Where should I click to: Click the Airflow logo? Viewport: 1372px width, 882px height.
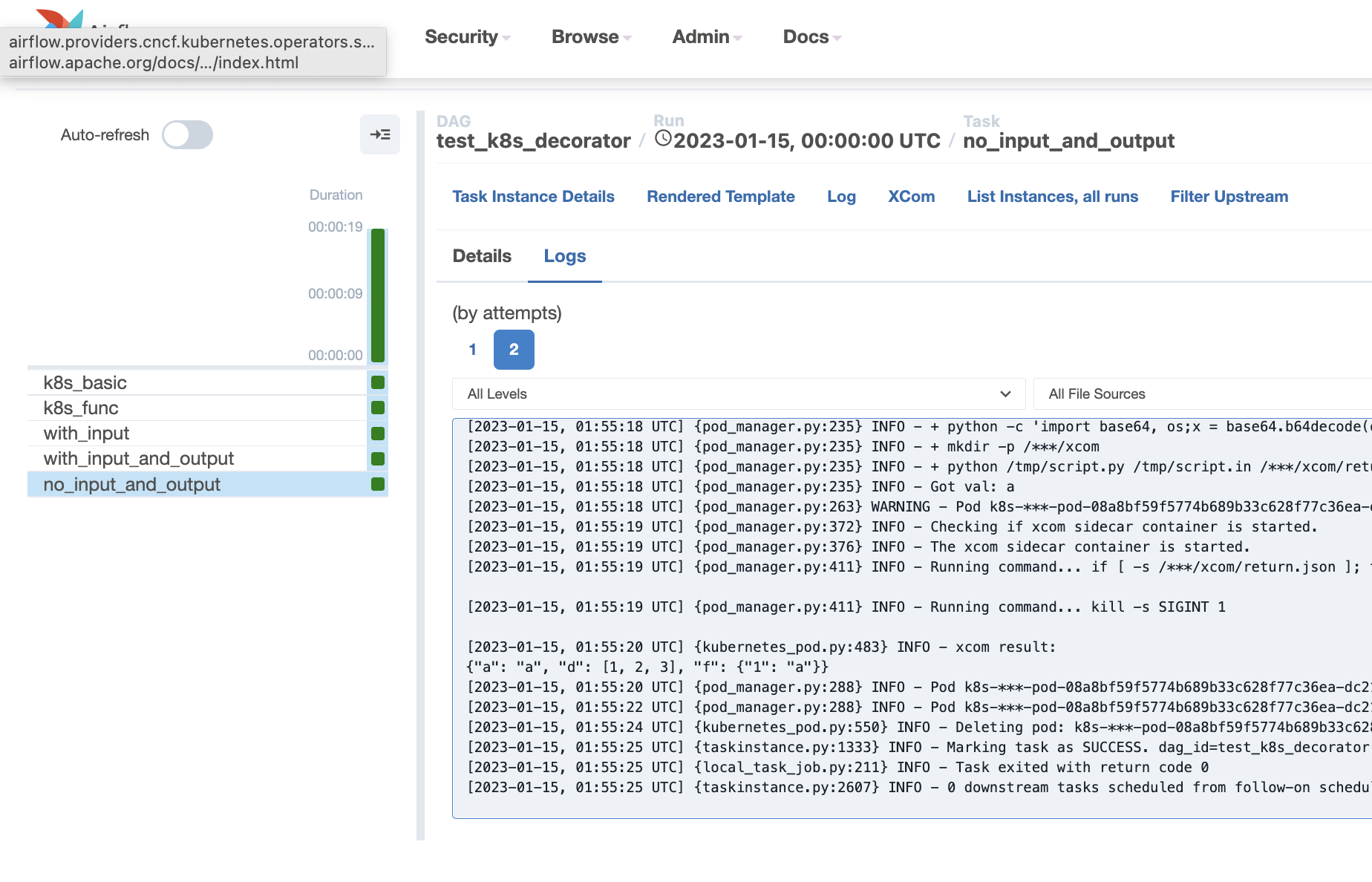click(x=61, y=19)
